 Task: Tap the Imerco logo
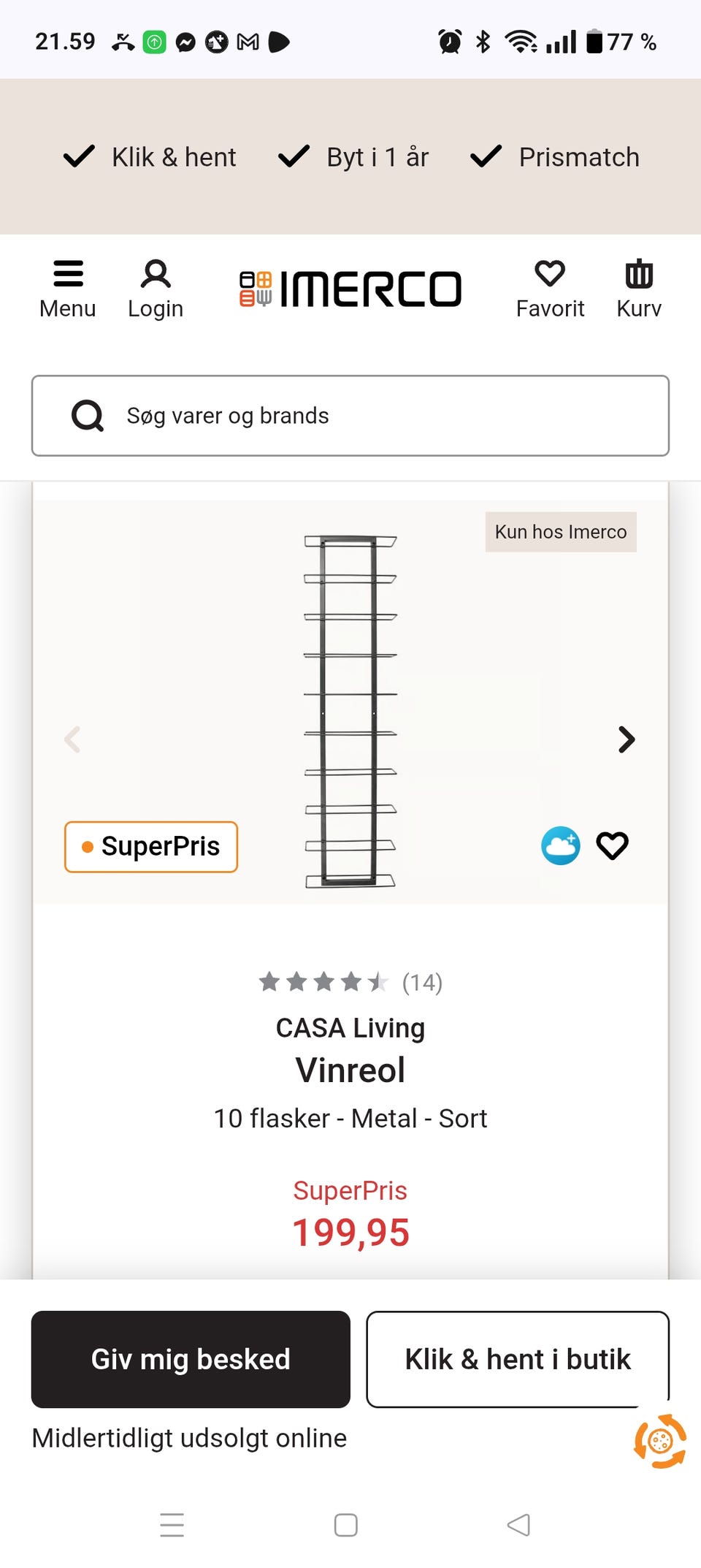coord(351,289)
